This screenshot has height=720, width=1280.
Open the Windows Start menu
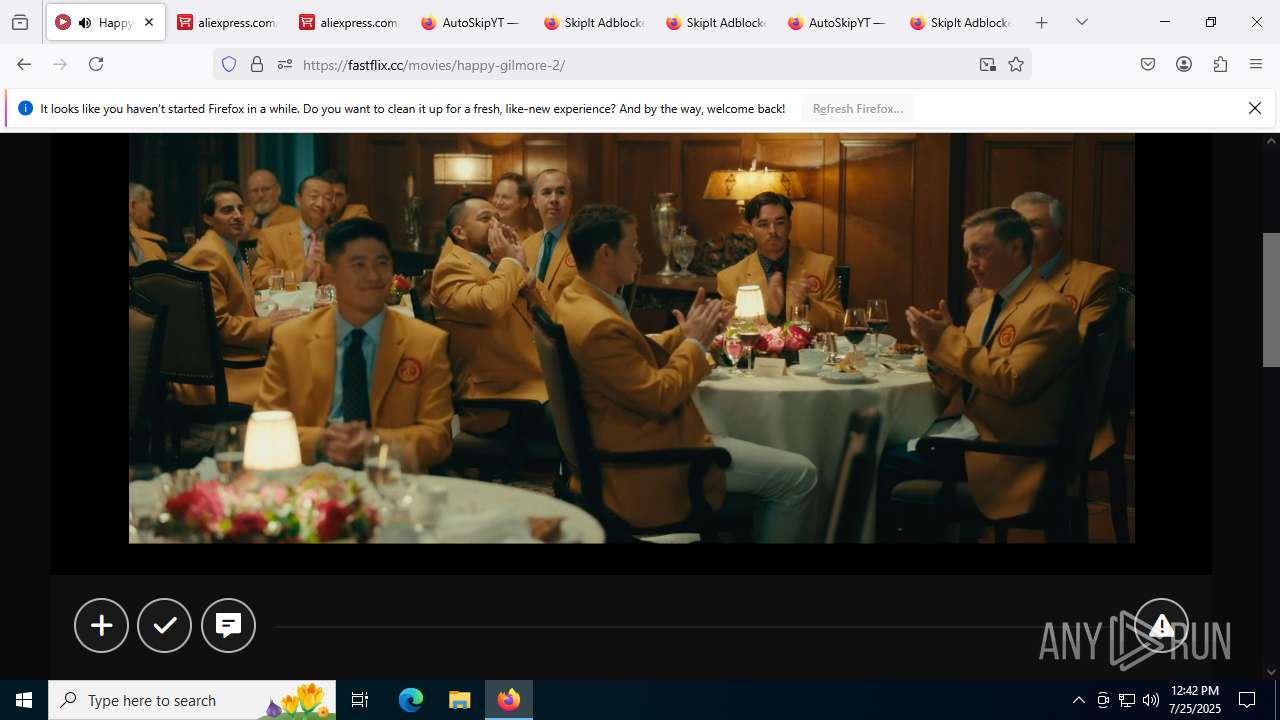[24, 700]
